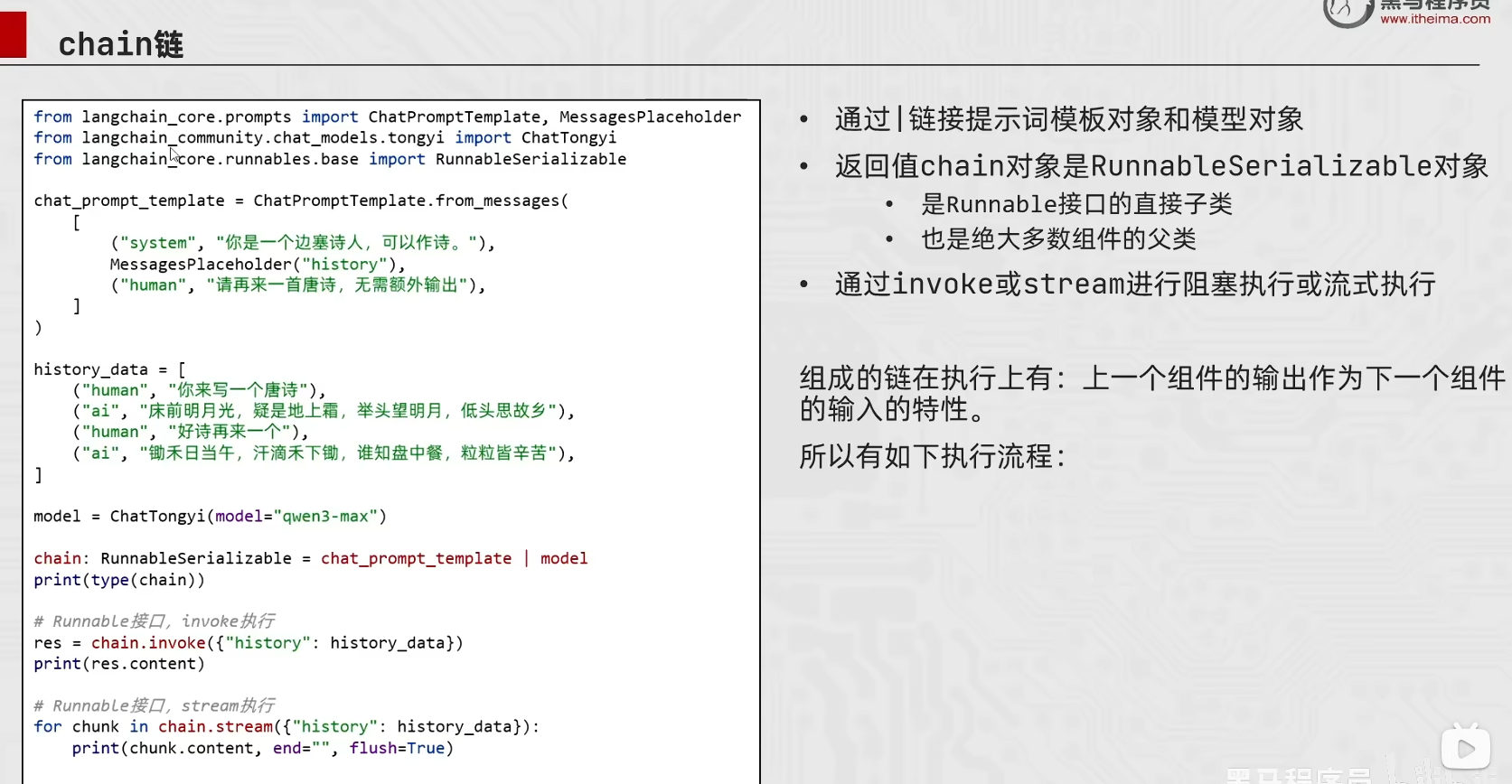Click the '锄禾日当午' ai line

click(324, 453)
